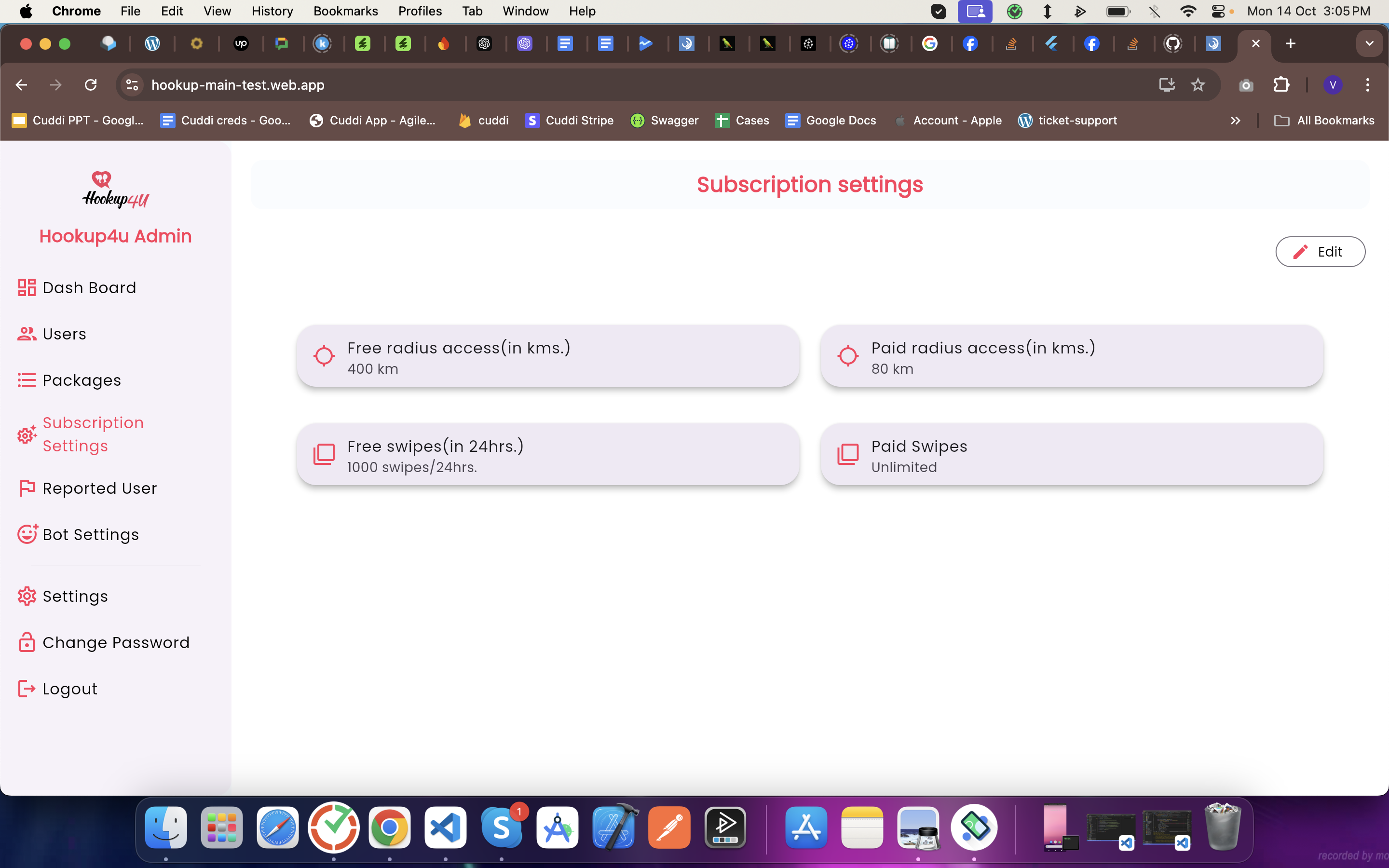
Task: Reload the page
Action: coord(91,85)
